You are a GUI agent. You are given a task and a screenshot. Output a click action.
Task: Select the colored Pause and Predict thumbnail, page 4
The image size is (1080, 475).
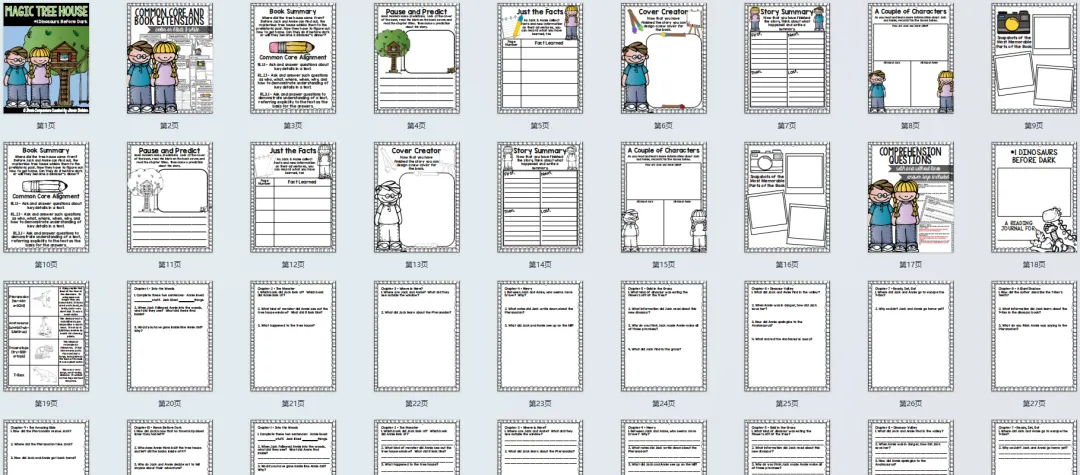417,59
